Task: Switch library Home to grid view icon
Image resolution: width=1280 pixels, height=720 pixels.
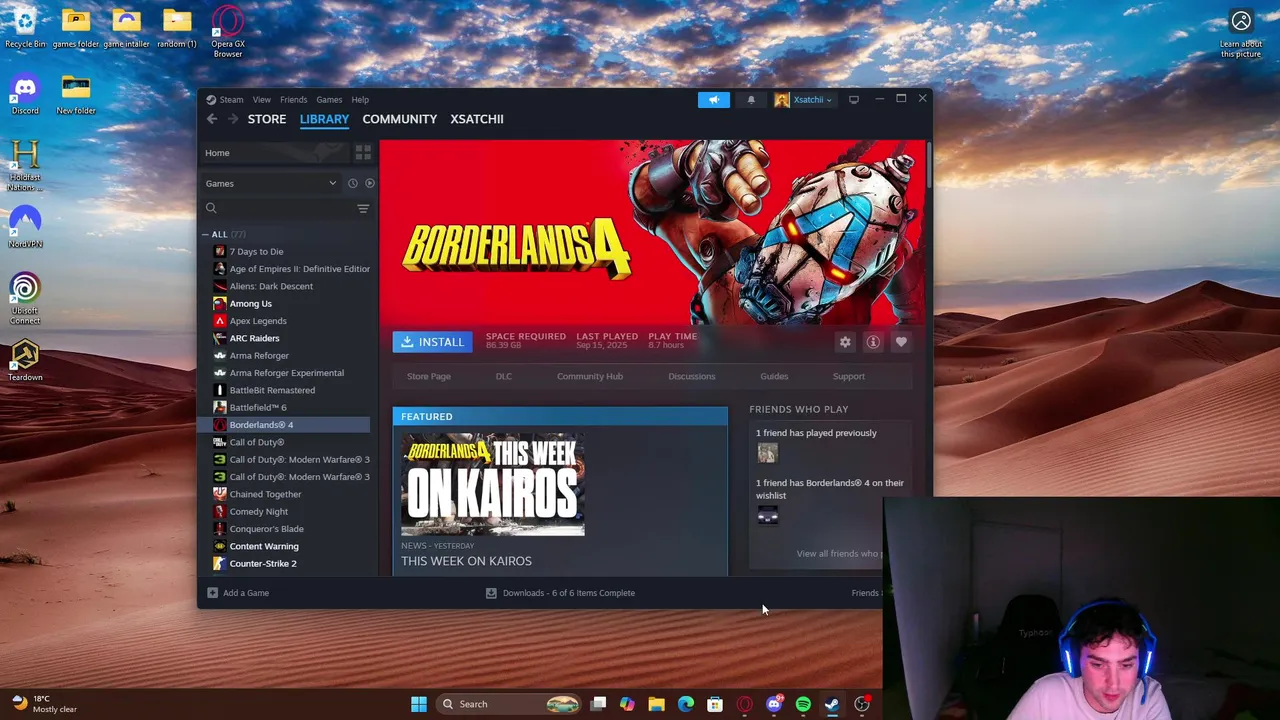Action: coord(363,153)
